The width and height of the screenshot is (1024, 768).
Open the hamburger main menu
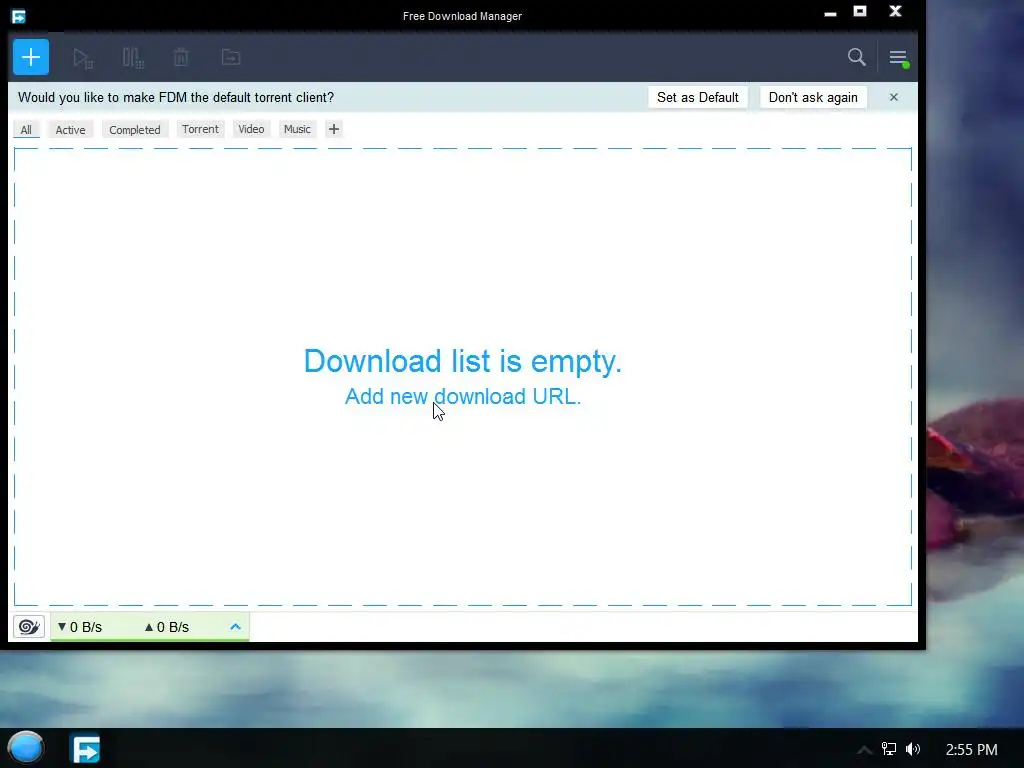coord(899,58)
